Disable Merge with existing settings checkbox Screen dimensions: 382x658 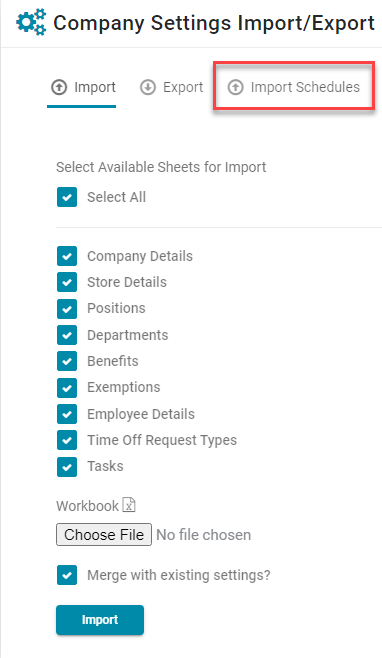(67, 575)
